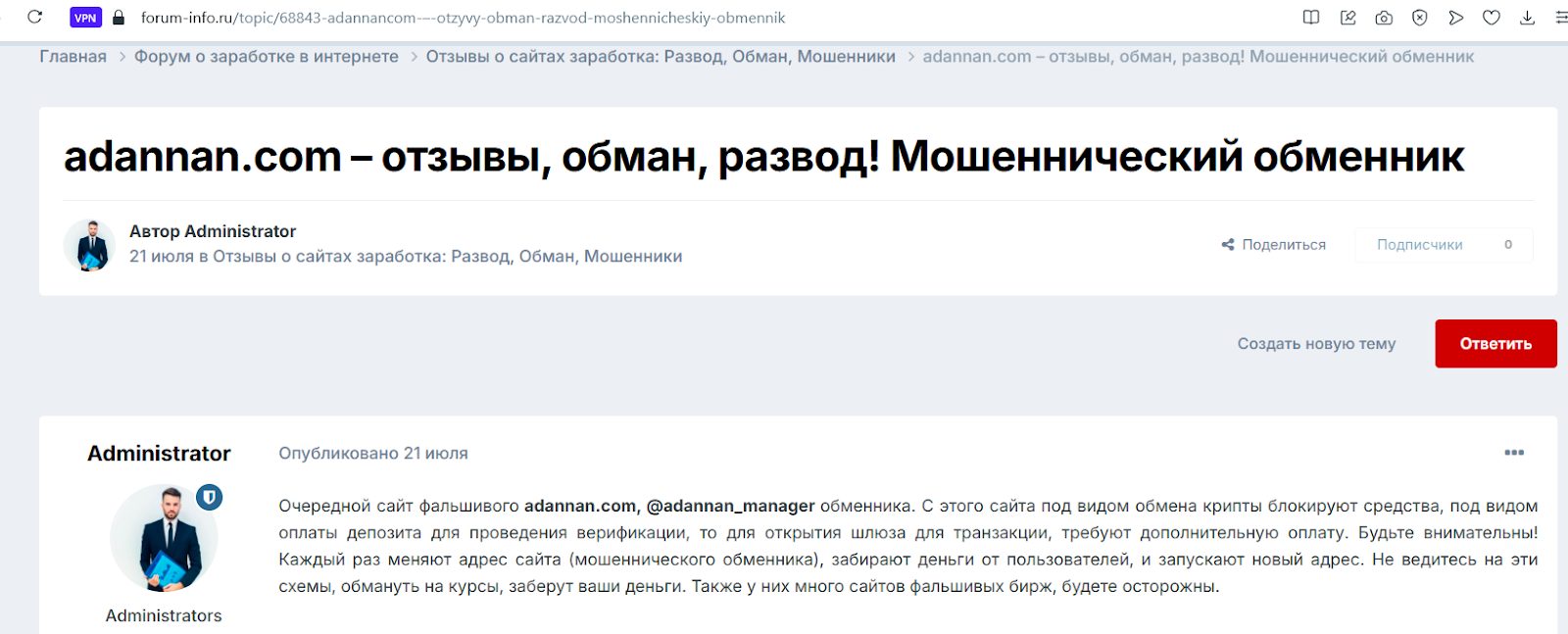Screen dimensions: 1568x634
Task: Click the moderator shield badge on the avatar
Action: click(209, 498)
